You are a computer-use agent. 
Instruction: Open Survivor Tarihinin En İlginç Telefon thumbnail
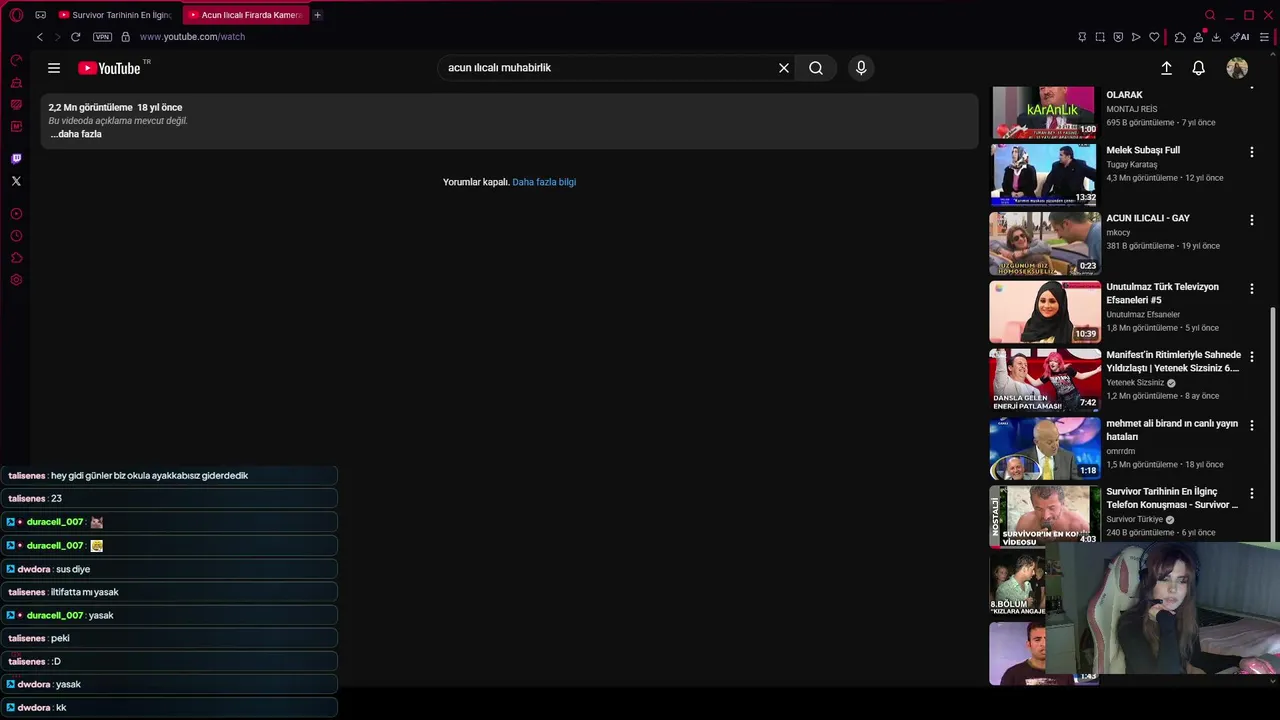click(x=1045, y=516)
